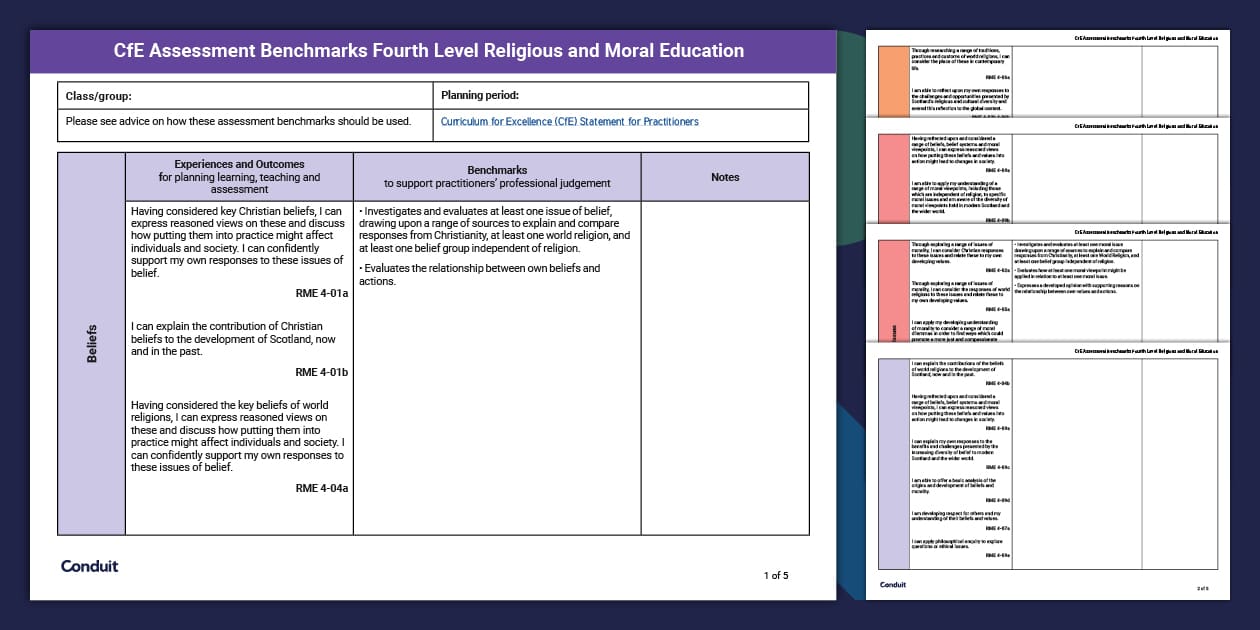The width and height of the screenshot is (1260, 630).
Task: Click the orange section color block
Action: pos(894,82)
